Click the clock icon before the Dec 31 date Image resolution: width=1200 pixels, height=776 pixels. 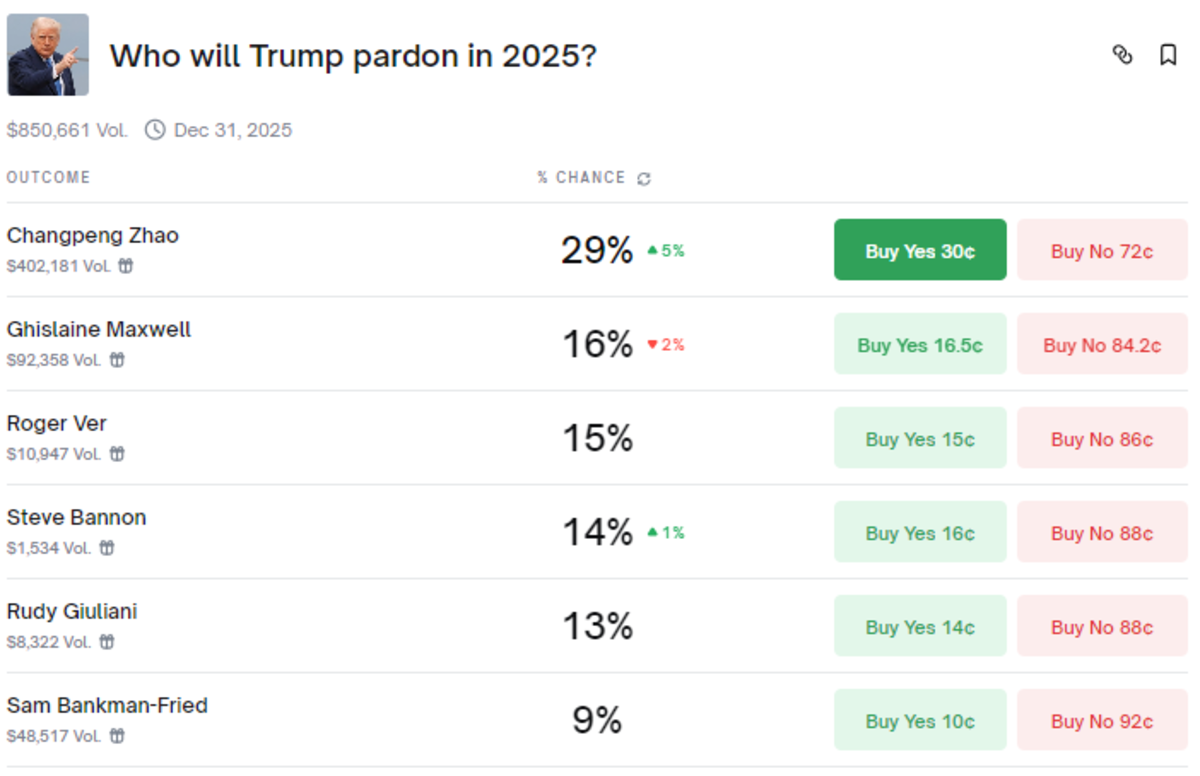[x=155, y=130]
